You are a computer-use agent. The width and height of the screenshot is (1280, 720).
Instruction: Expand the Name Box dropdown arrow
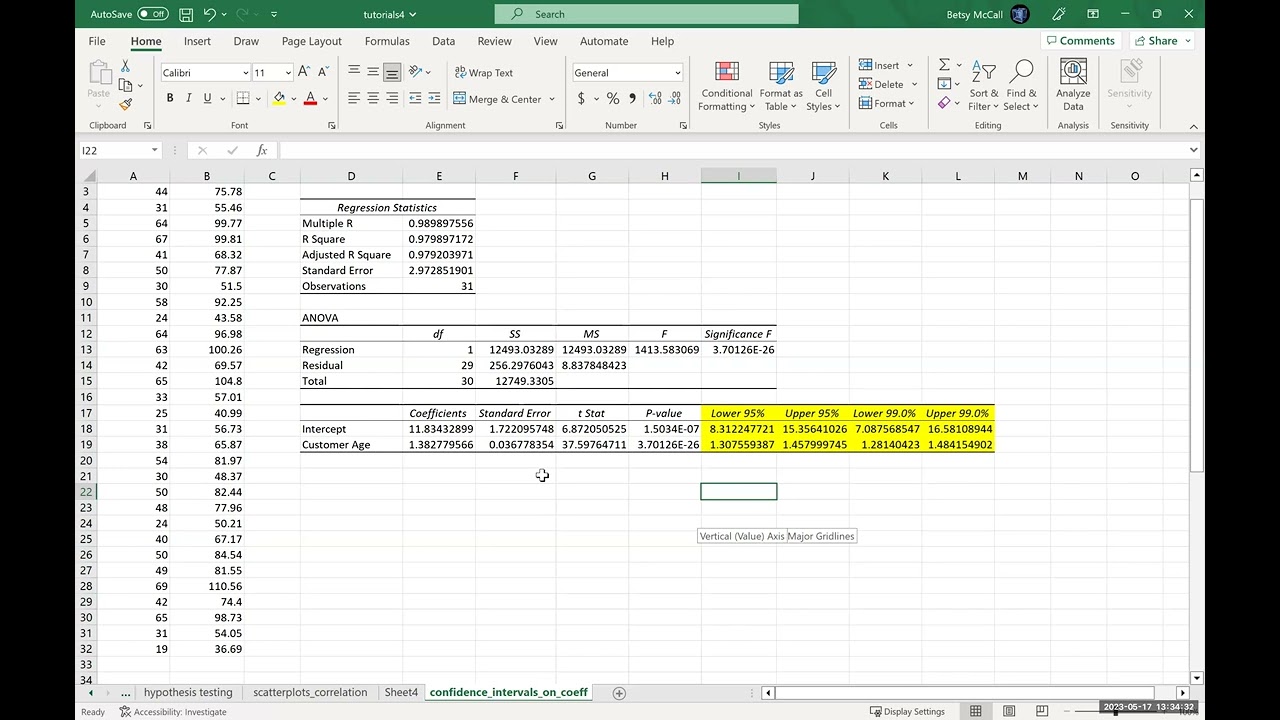tap(154, 150)
